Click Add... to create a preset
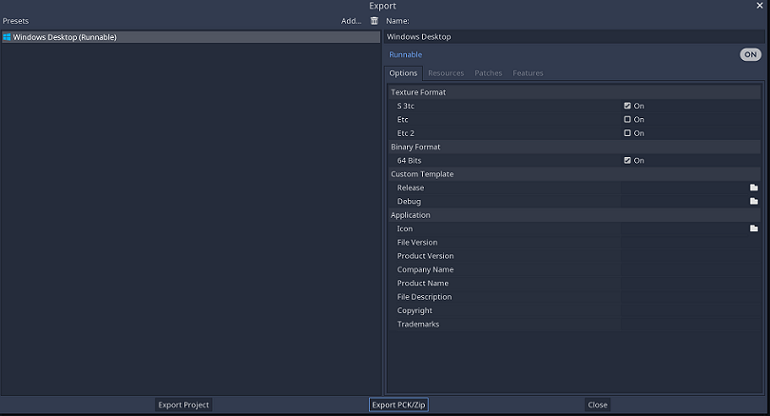The image size is (770, 416). pyautogui.click(x=351, y=21)
